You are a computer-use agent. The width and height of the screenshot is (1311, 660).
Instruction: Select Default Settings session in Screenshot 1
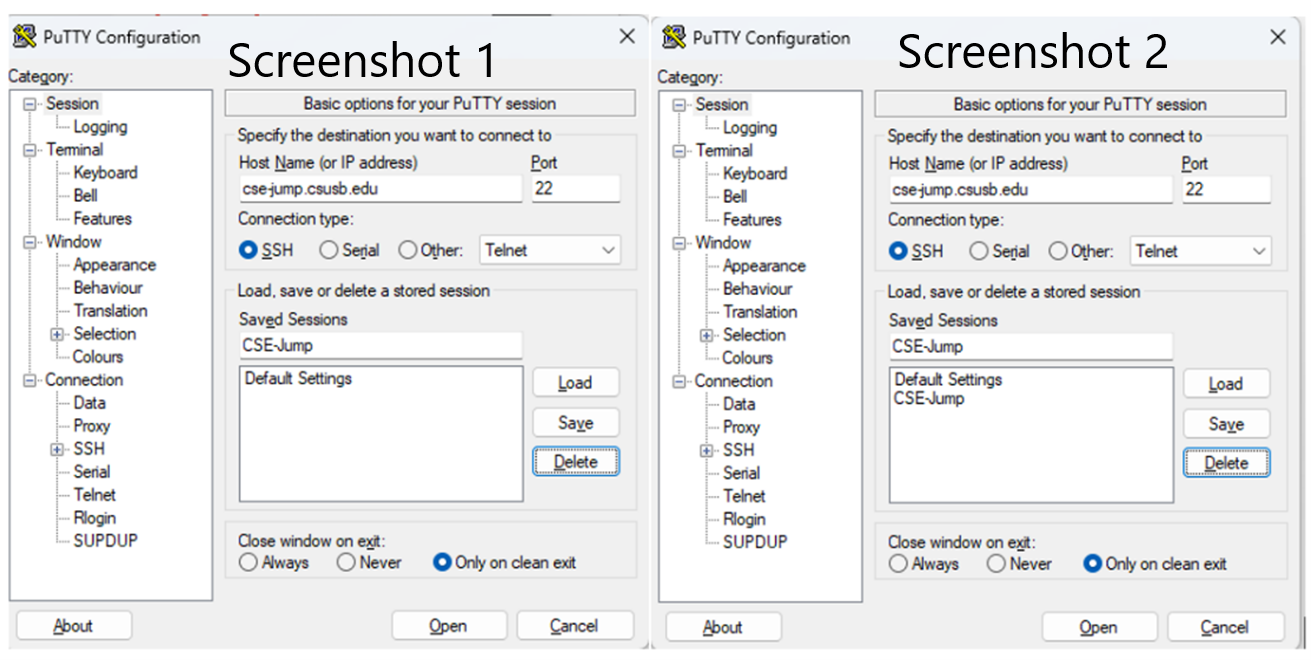(x=298, y=379)
